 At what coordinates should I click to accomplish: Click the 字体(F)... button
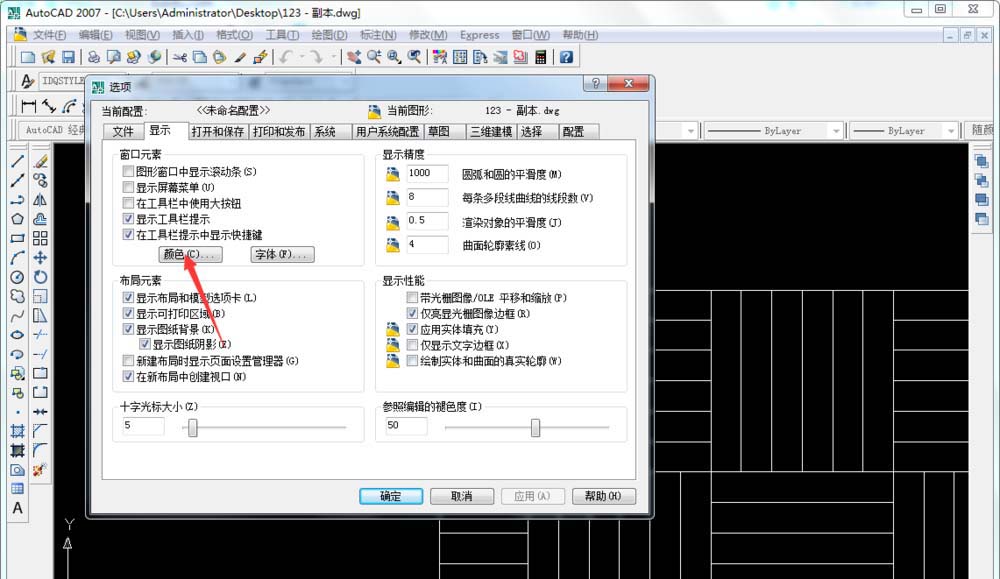(282, 254)
